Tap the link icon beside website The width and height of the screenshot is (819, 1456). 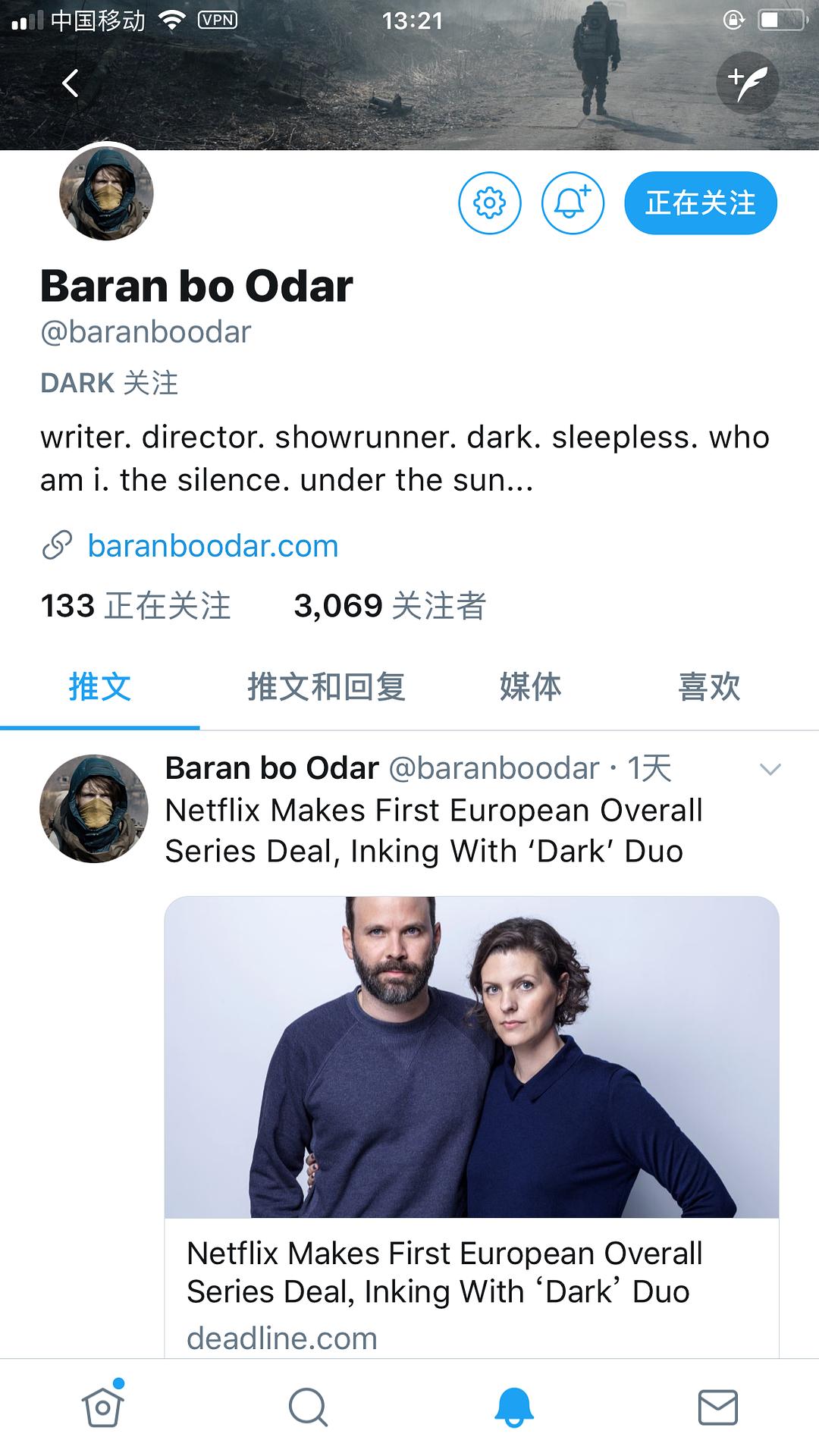point(57,546)
